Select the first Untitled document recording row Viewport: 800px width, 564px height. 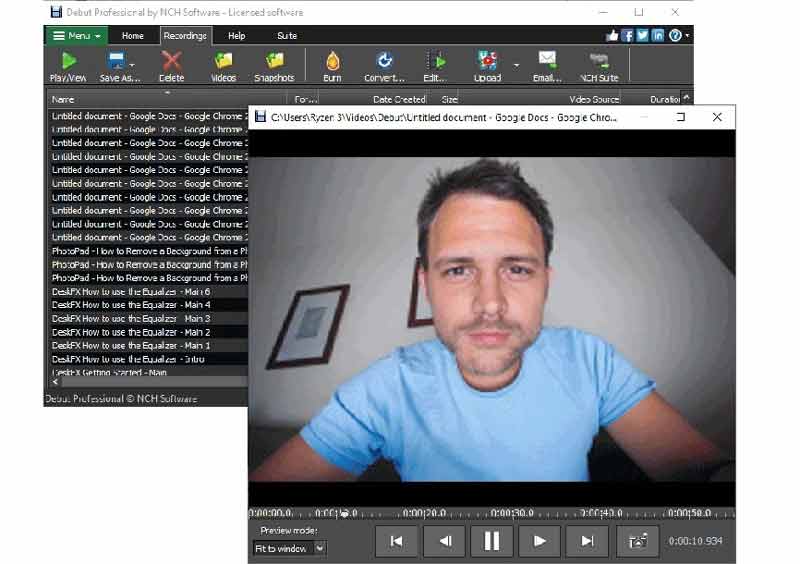(x=148, y=116)
